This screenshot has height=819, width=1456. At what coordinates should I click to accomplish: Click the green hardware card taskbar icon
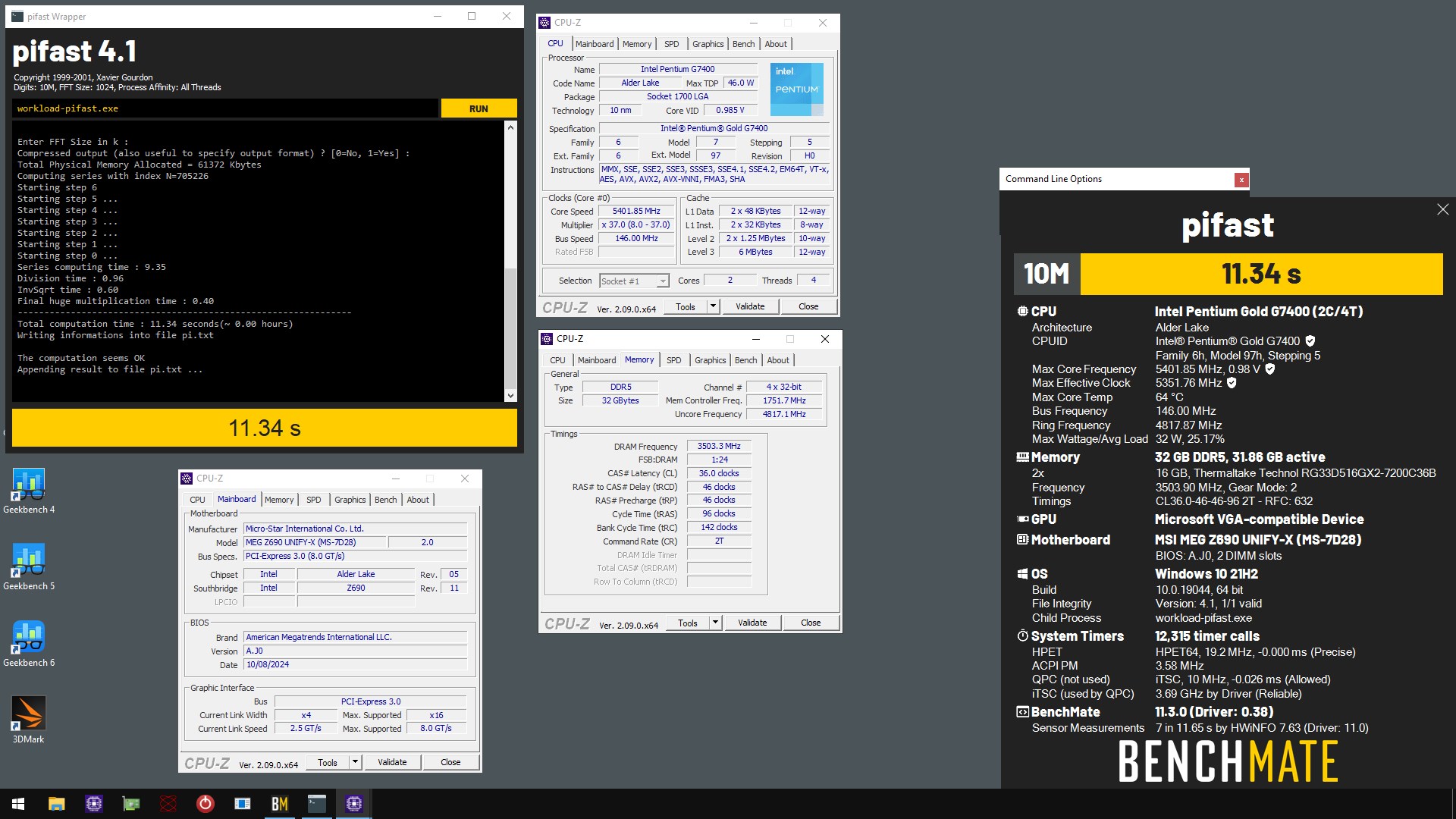131,804
